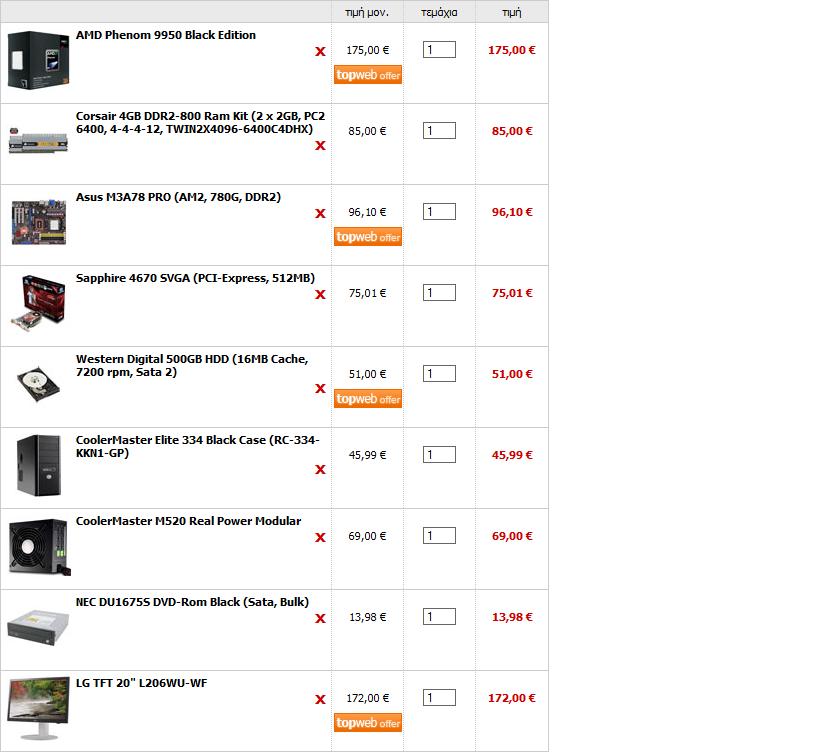The image size is (840, 755).
Task: Click the CoolerMaster M520 power supply thumbnail
Action: 40,547
